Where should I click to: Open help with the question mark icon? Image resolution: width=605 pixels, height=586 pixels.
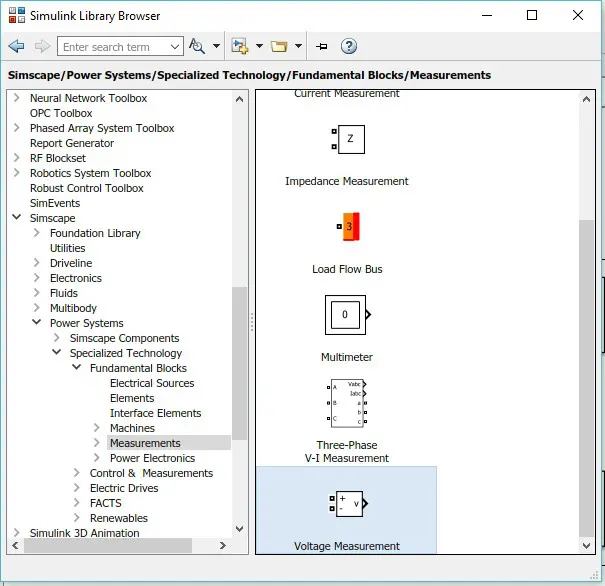(349, 46)
